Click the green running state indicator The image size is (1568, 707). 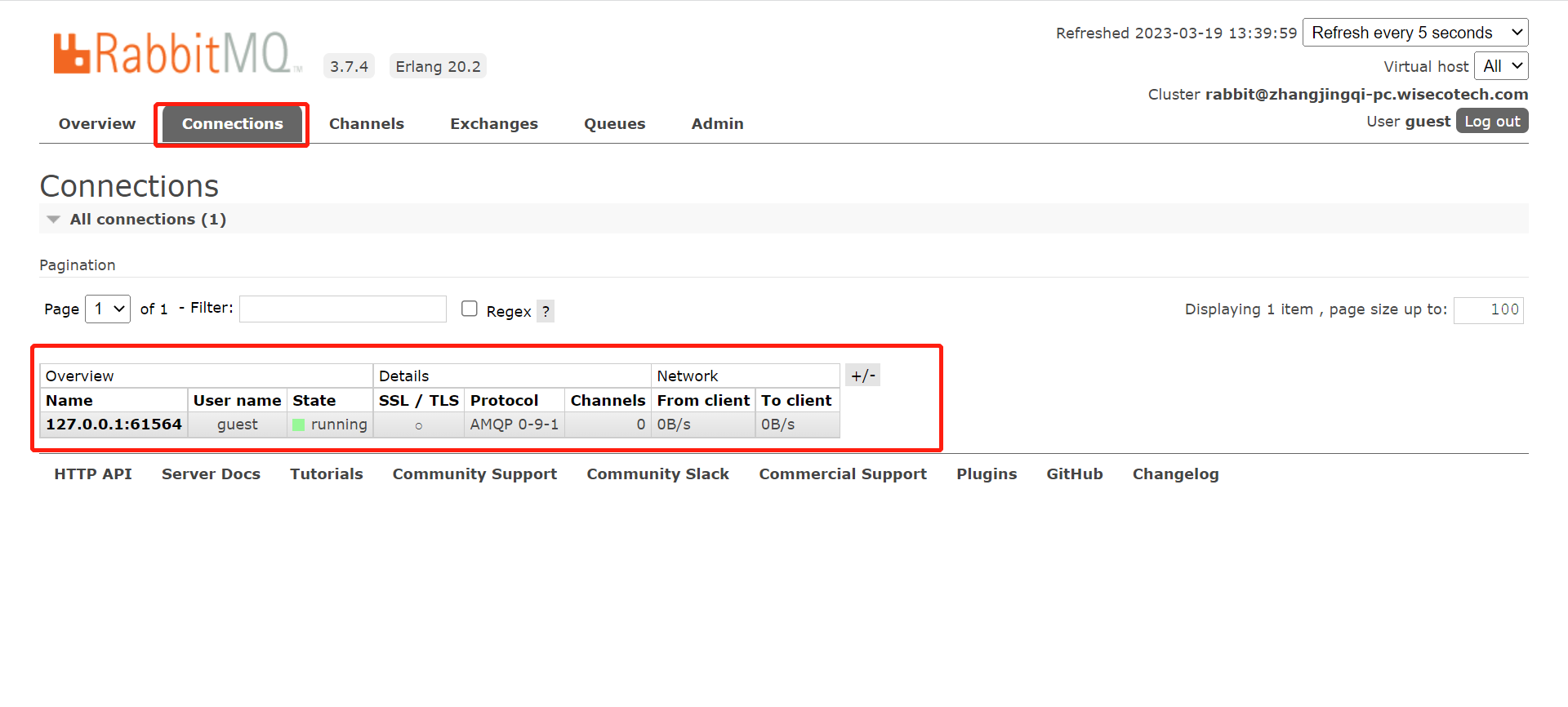tap(299, 425)
